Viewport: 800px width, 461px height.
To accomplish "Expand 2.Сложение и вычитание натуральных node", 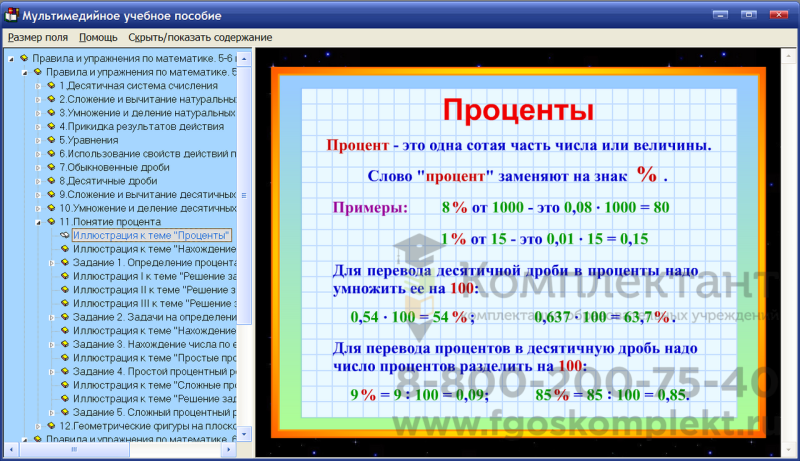I will tap(38, 99).
